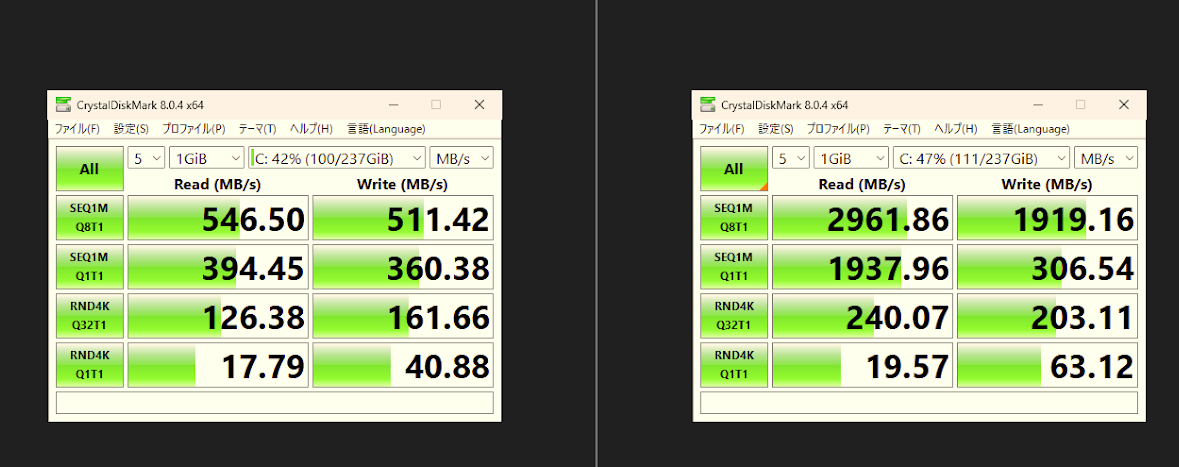
Task: Click the 1937.96 read result
Action: click(x=862, y=267)
